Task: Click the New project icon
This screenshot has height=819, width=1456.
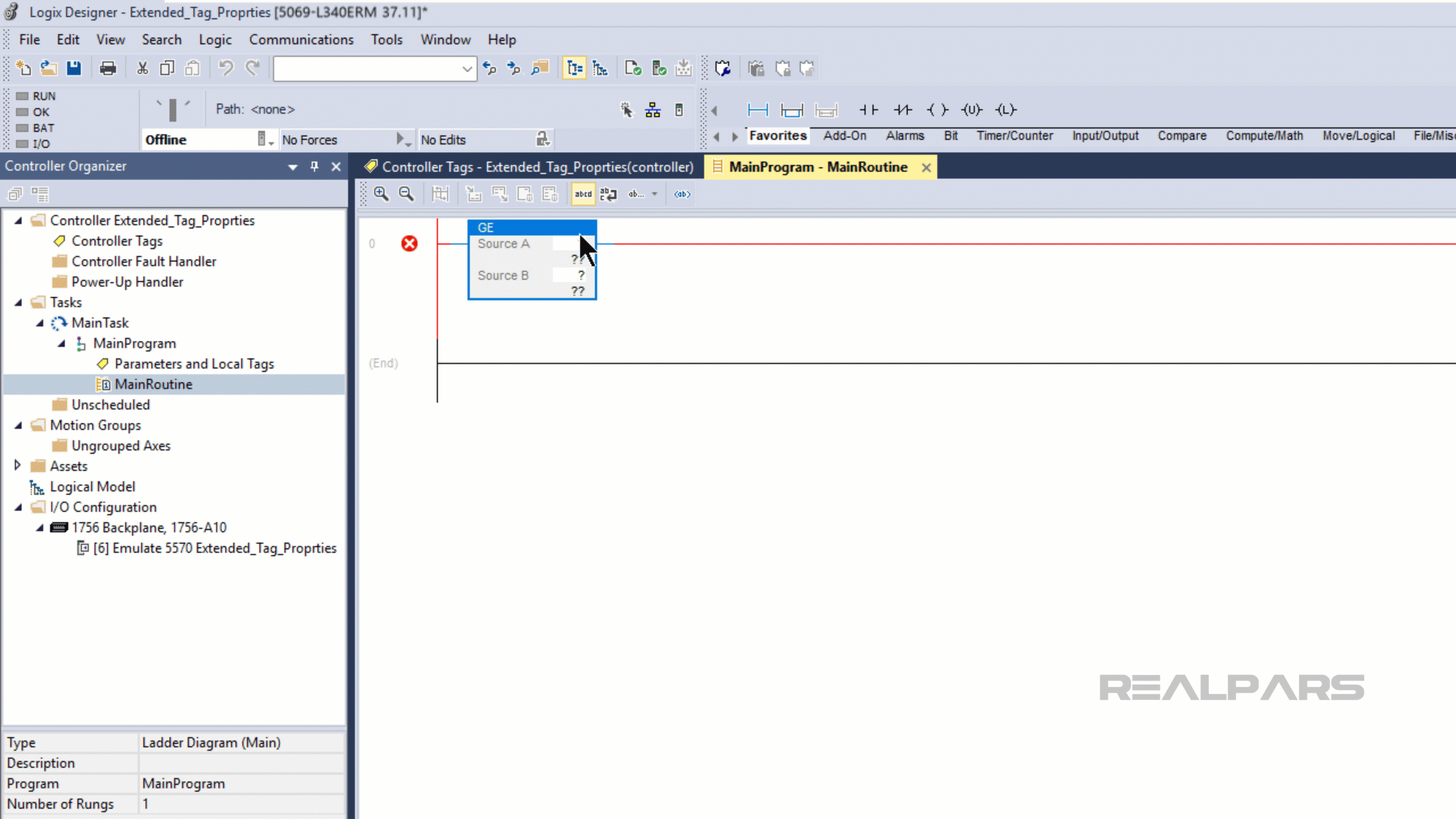Action: (x=23, y=68)
